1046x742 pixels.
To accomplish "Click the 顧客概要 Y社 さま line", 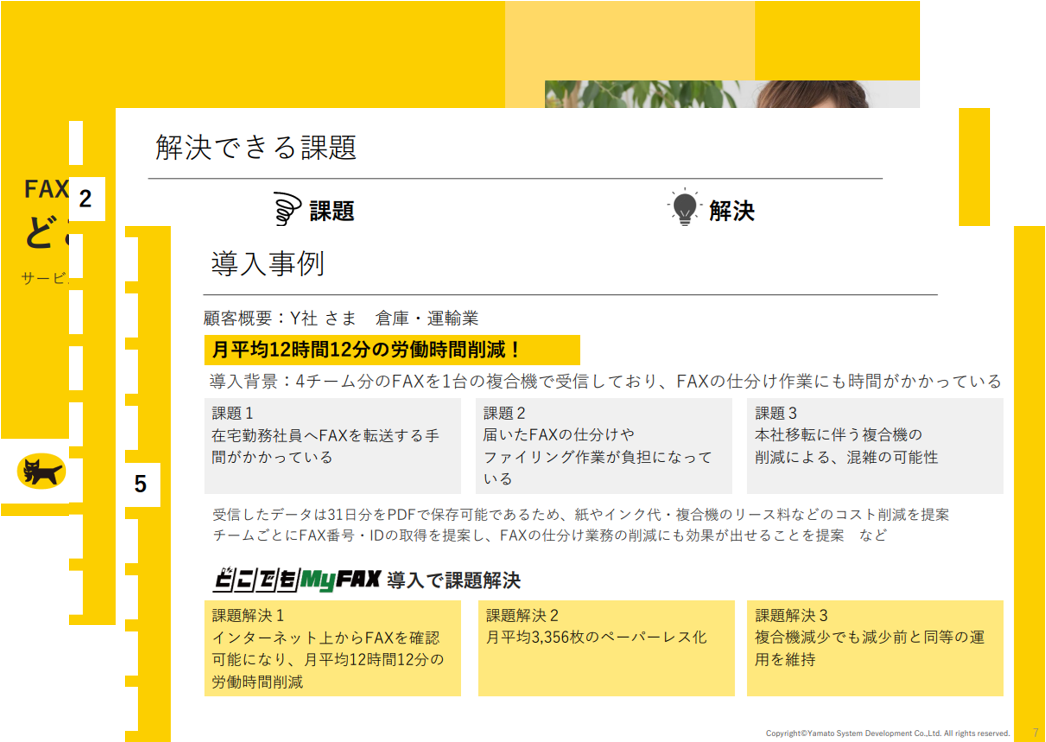I will (x=341, y=319).
